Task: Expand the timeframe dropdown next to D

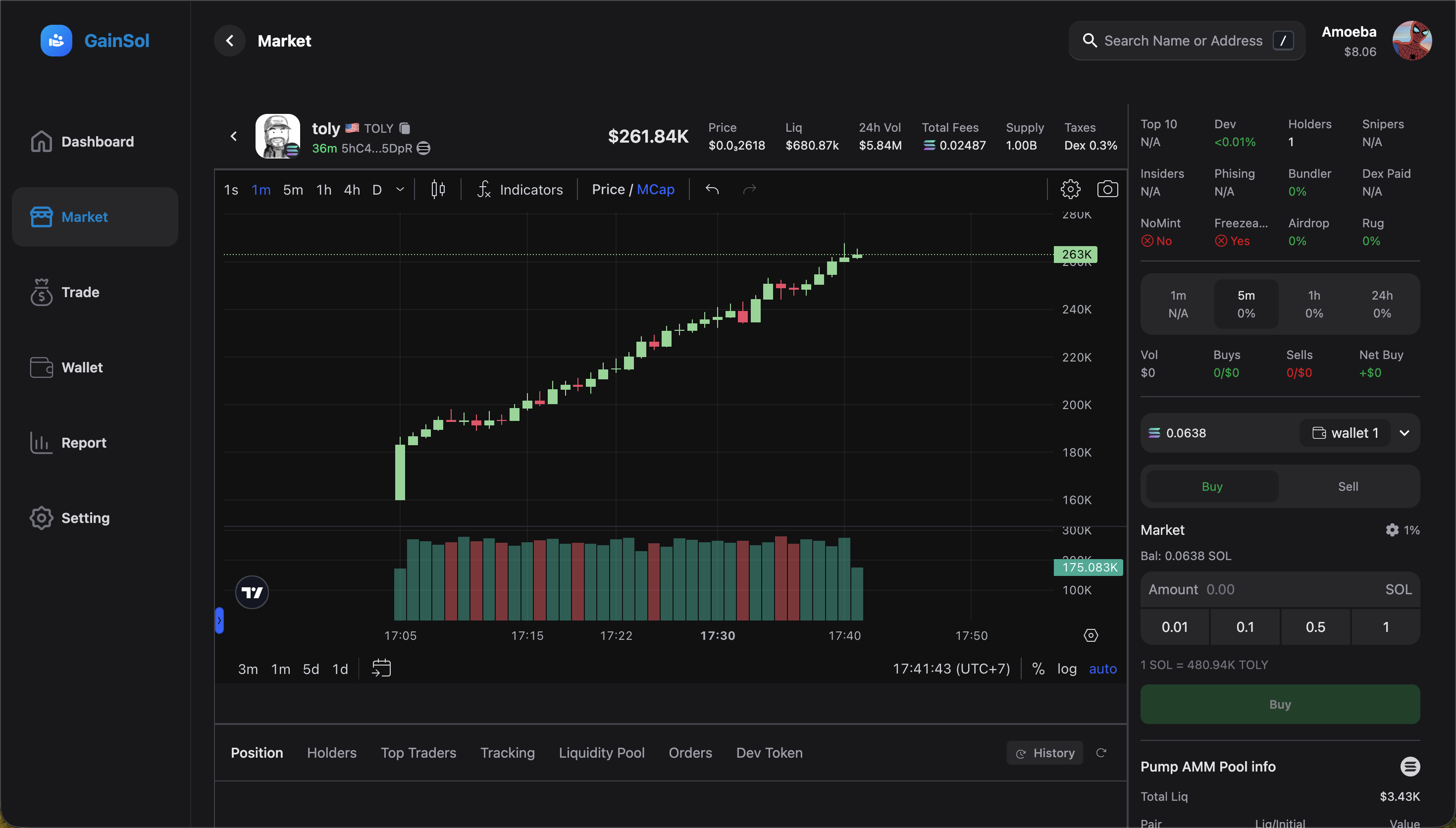Action: click(x=400, y=189)
